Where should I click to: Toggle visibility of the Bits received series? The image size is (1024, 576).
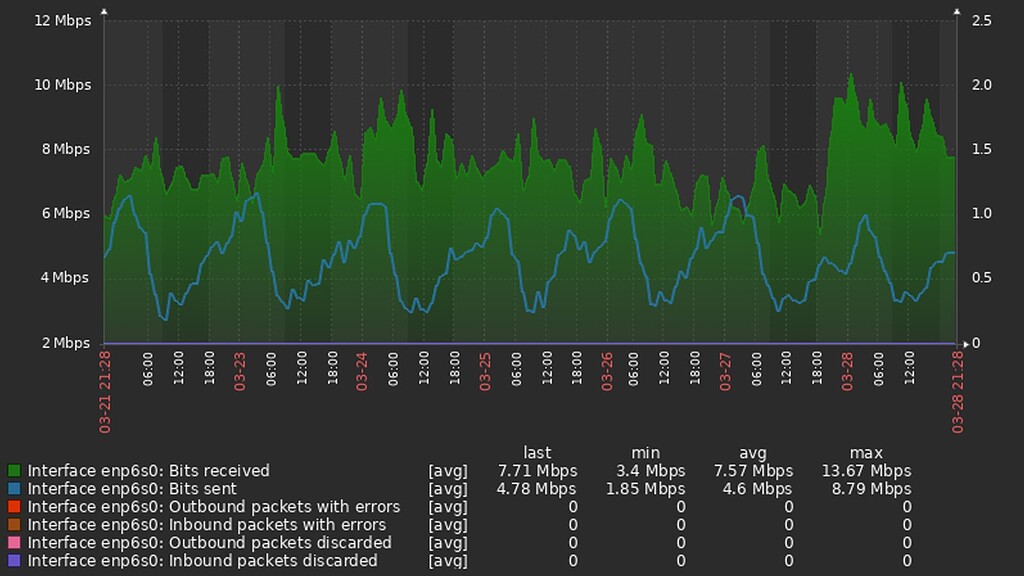150,471
